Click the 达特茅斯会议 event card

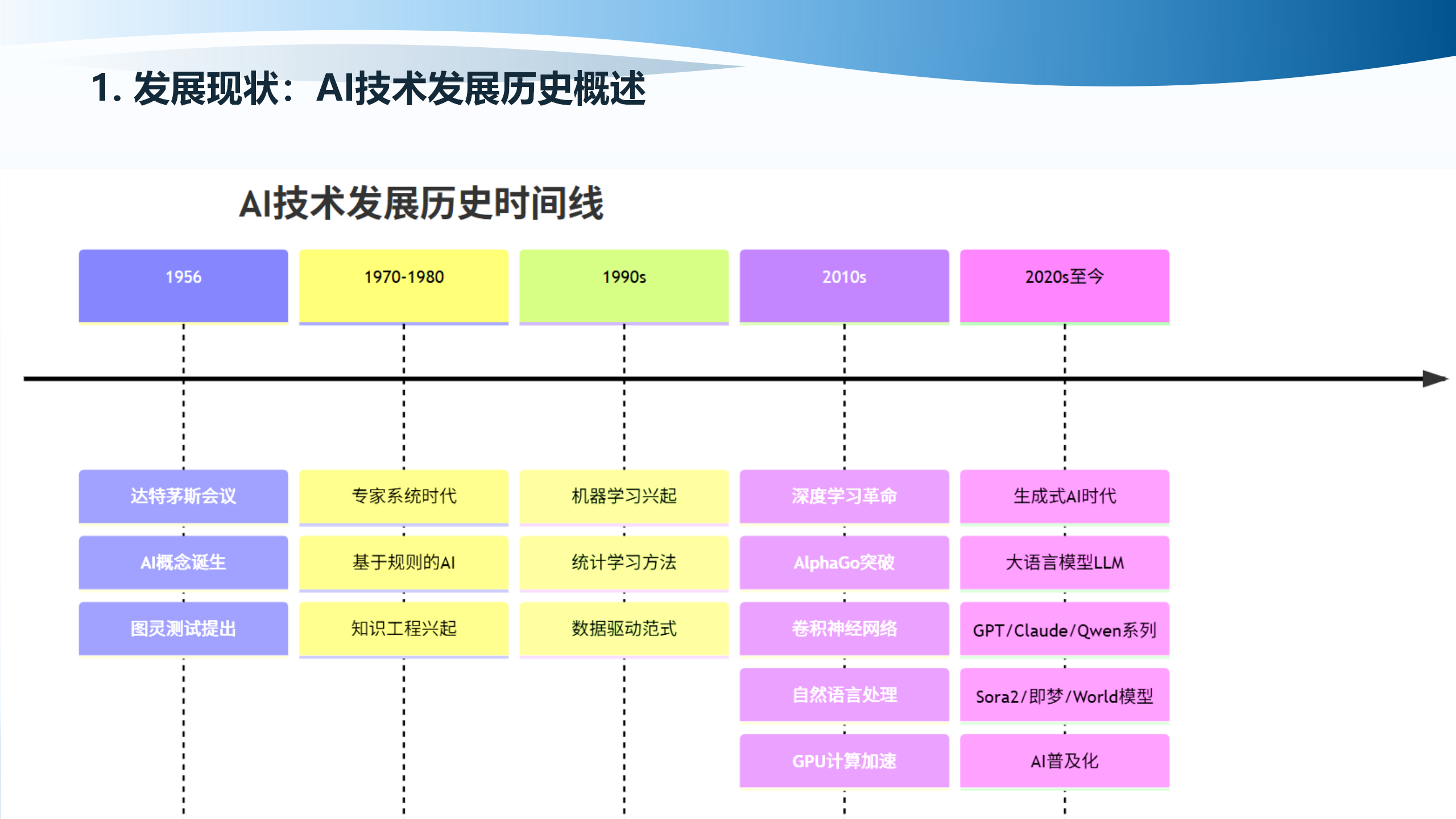click(183, 497)
